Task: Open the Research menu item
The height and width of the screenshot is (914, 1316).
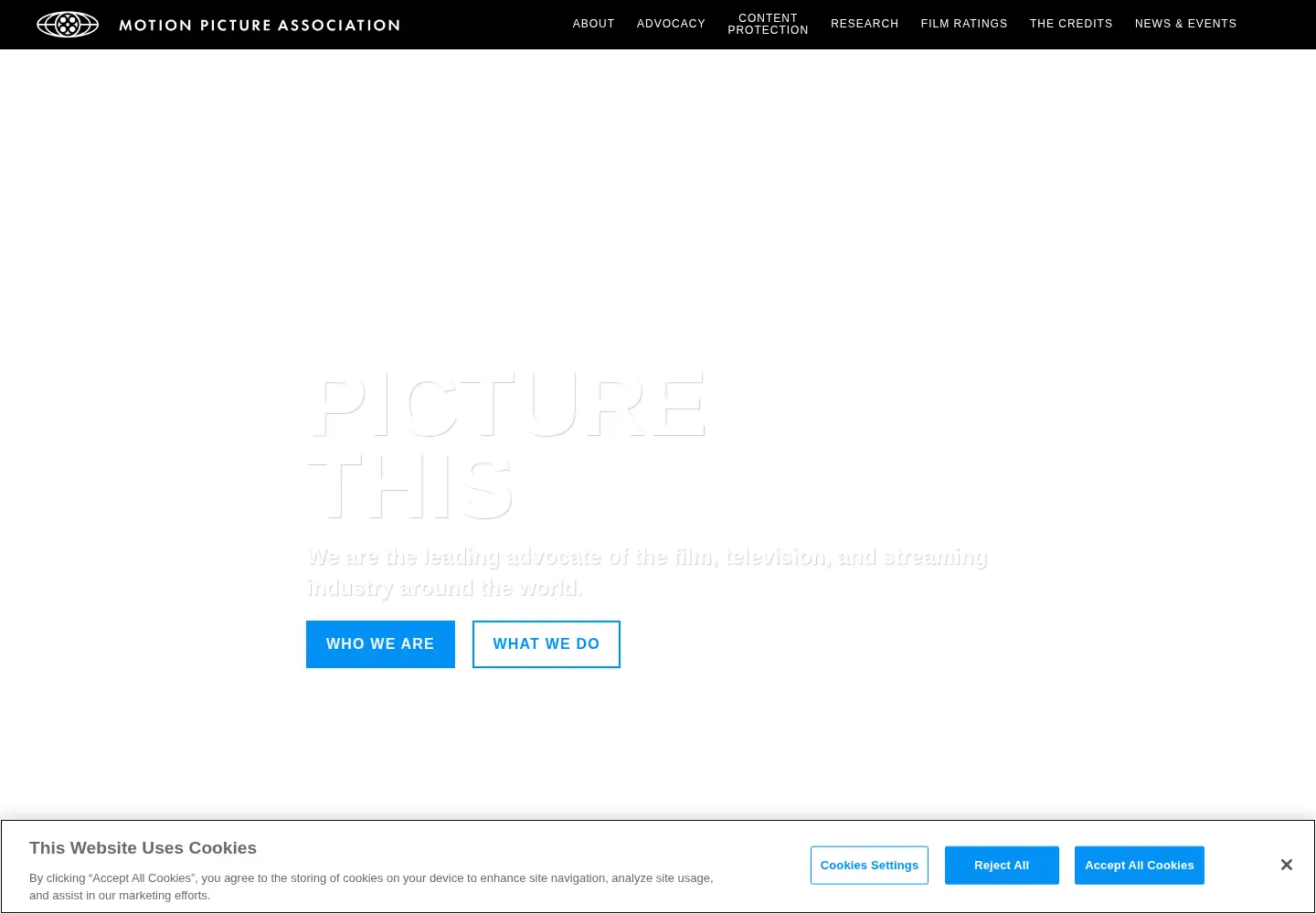Action: [x=865, y=24]
